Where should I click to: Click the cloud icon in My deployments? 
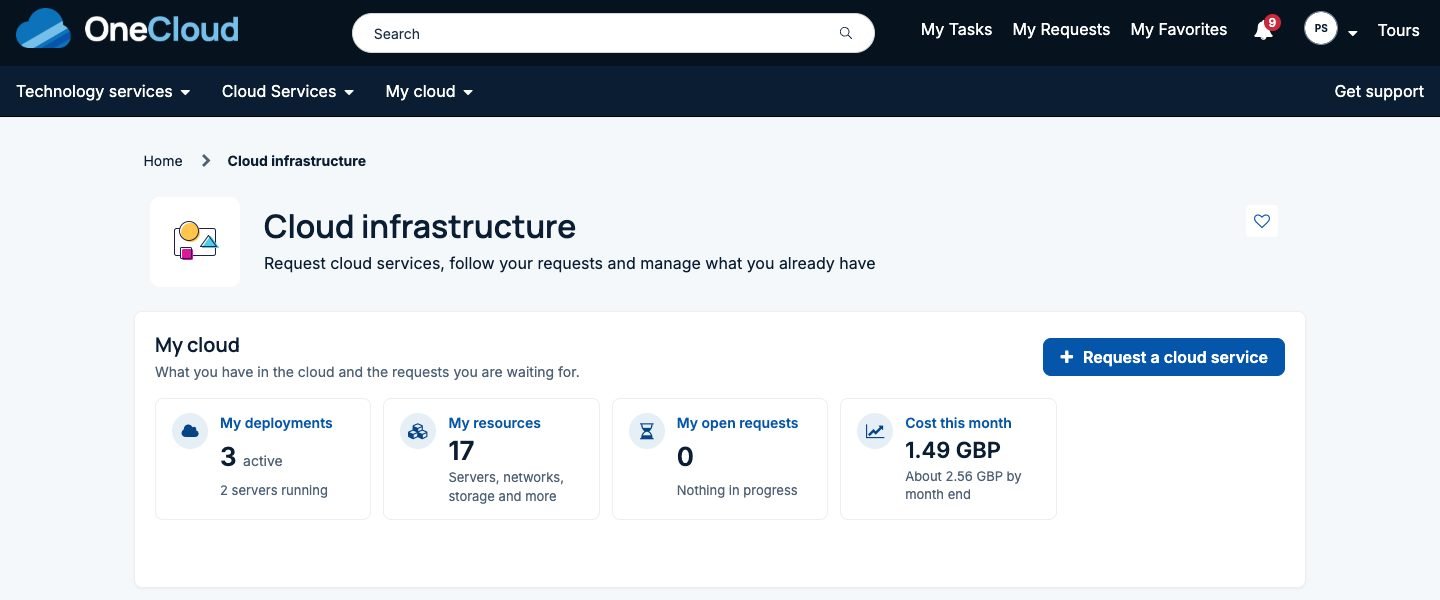tap(190, 431)
